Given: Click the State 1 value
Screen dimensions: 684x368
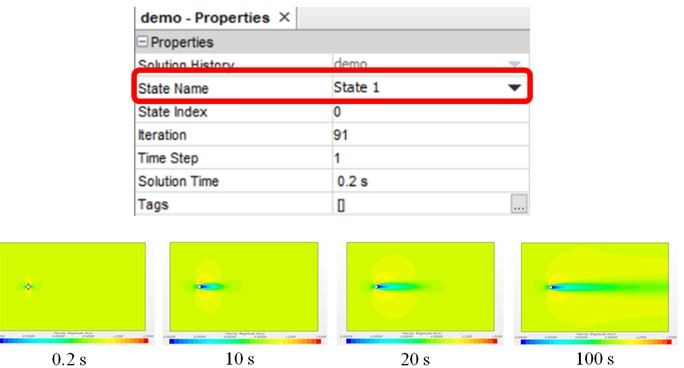Looking at the screenshot, I should 356,88.
